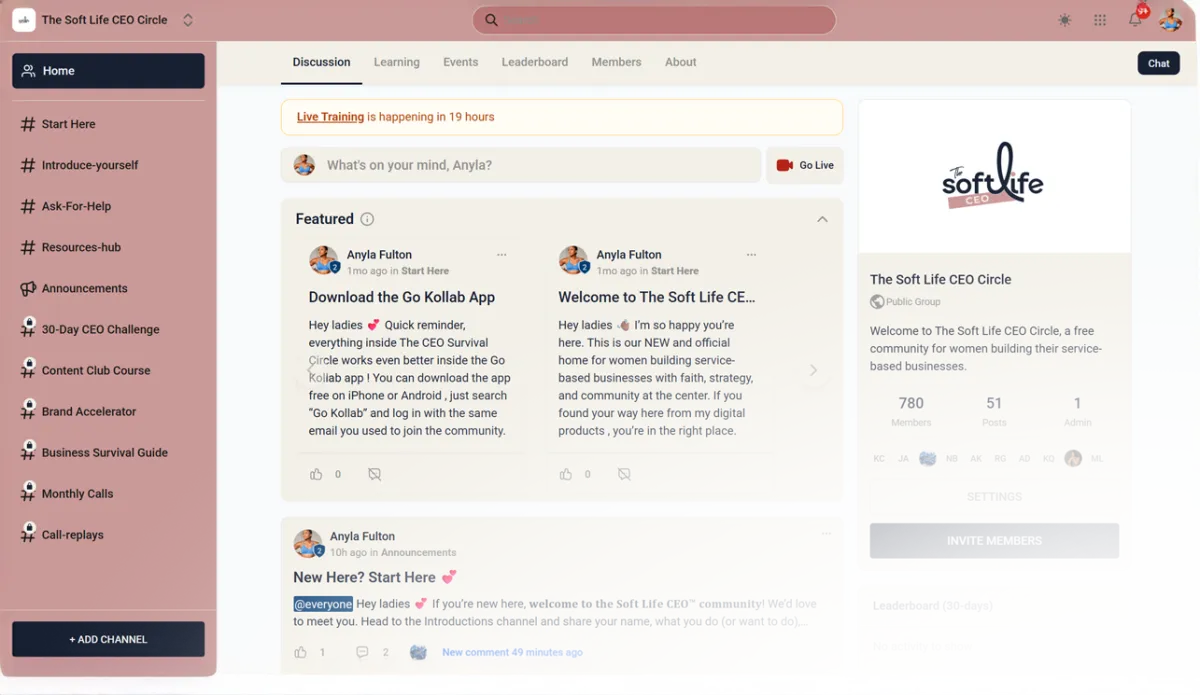This screenshot has height=695, width=1200.
Task: Go to the next featured post arrow
Action: tap(814, 370)
